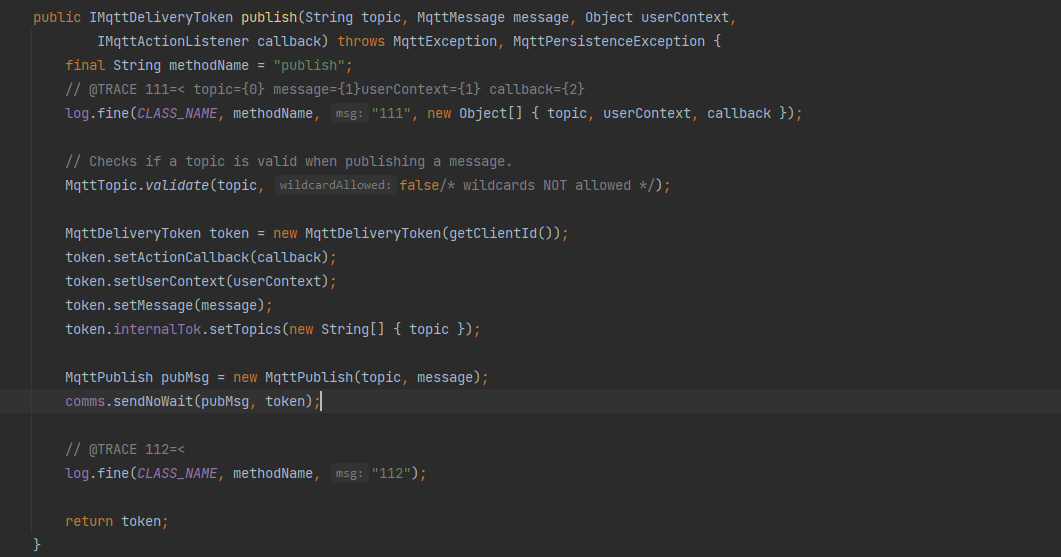Viewport: 1061px width, 557px height.
Task: Click the "111" string literal
Action: 391,114
